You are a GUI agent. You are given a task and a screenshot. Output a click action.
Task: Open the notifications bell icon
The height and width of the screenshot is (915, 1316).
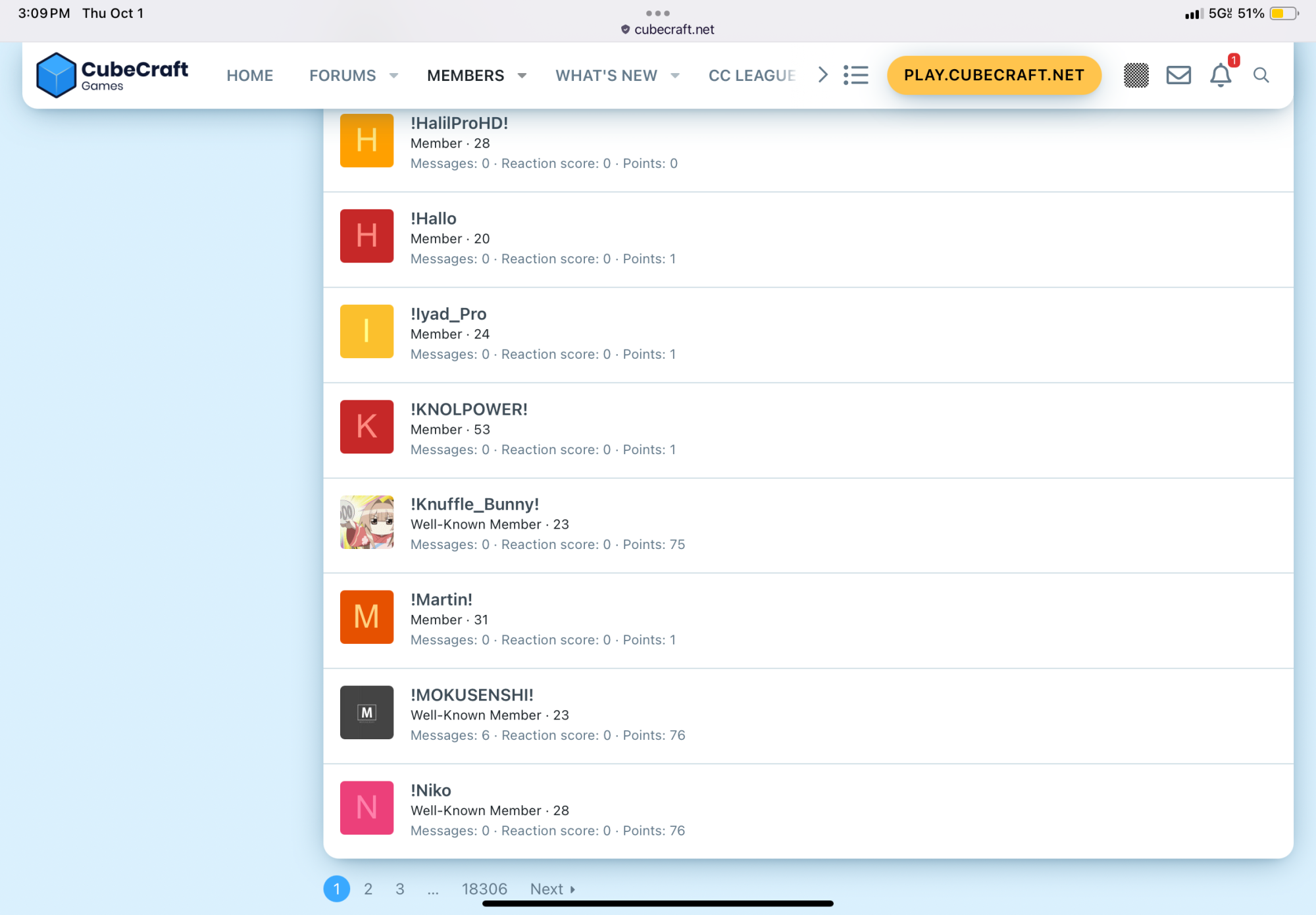tap(1221, 75)
